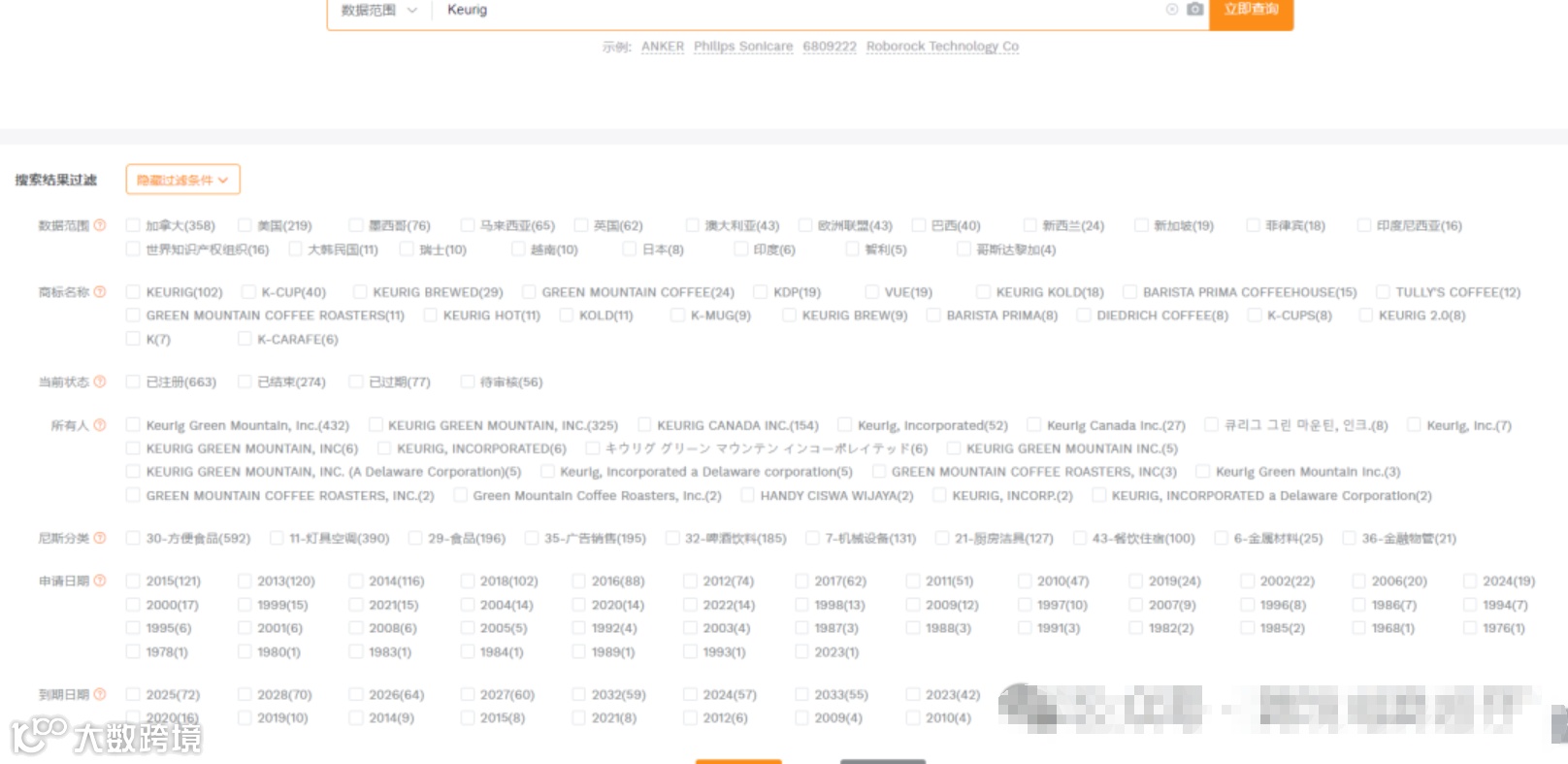The height and width of the screenshot is (764, 1568).
Task: Tick Nice class 36-金融物管(21)
Action: coord(1349,539)
